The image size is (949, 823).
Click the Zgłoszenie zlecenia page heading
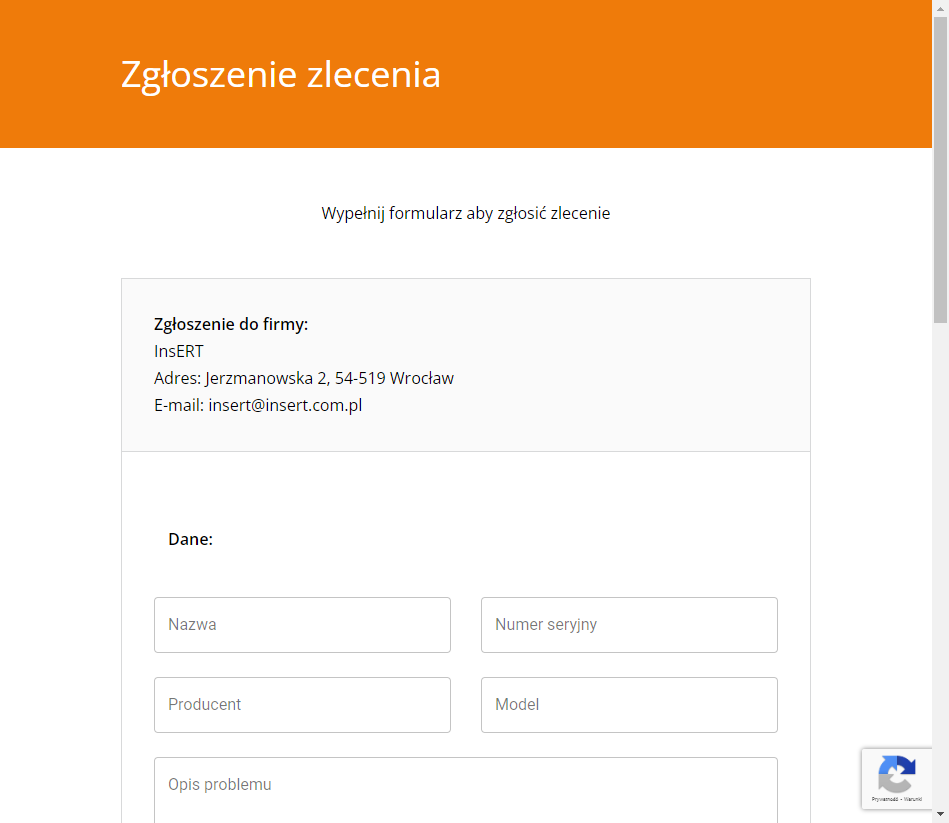pos(281,75)
